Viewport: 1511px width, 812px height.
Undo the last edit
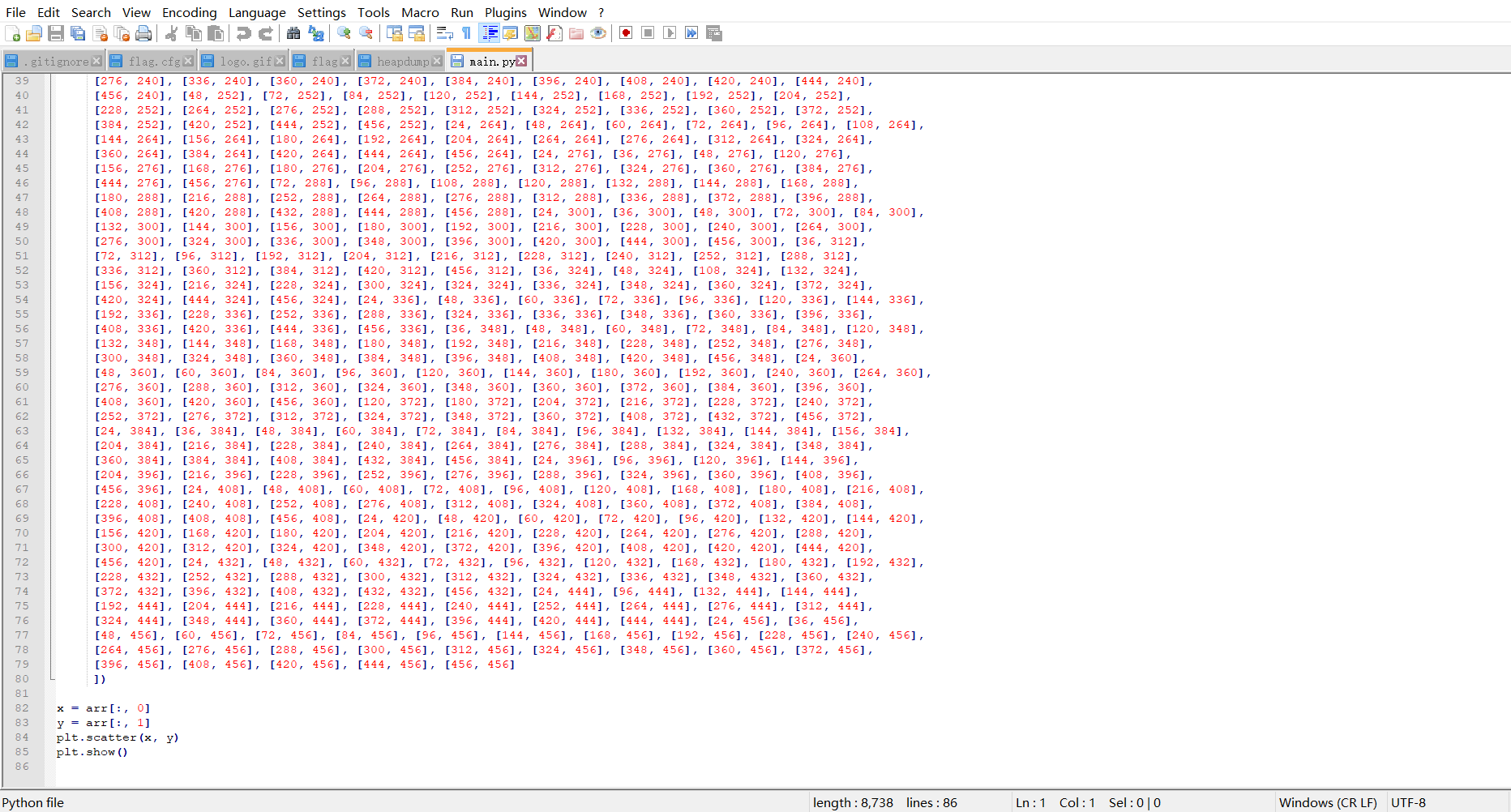[x=243, y=33]
